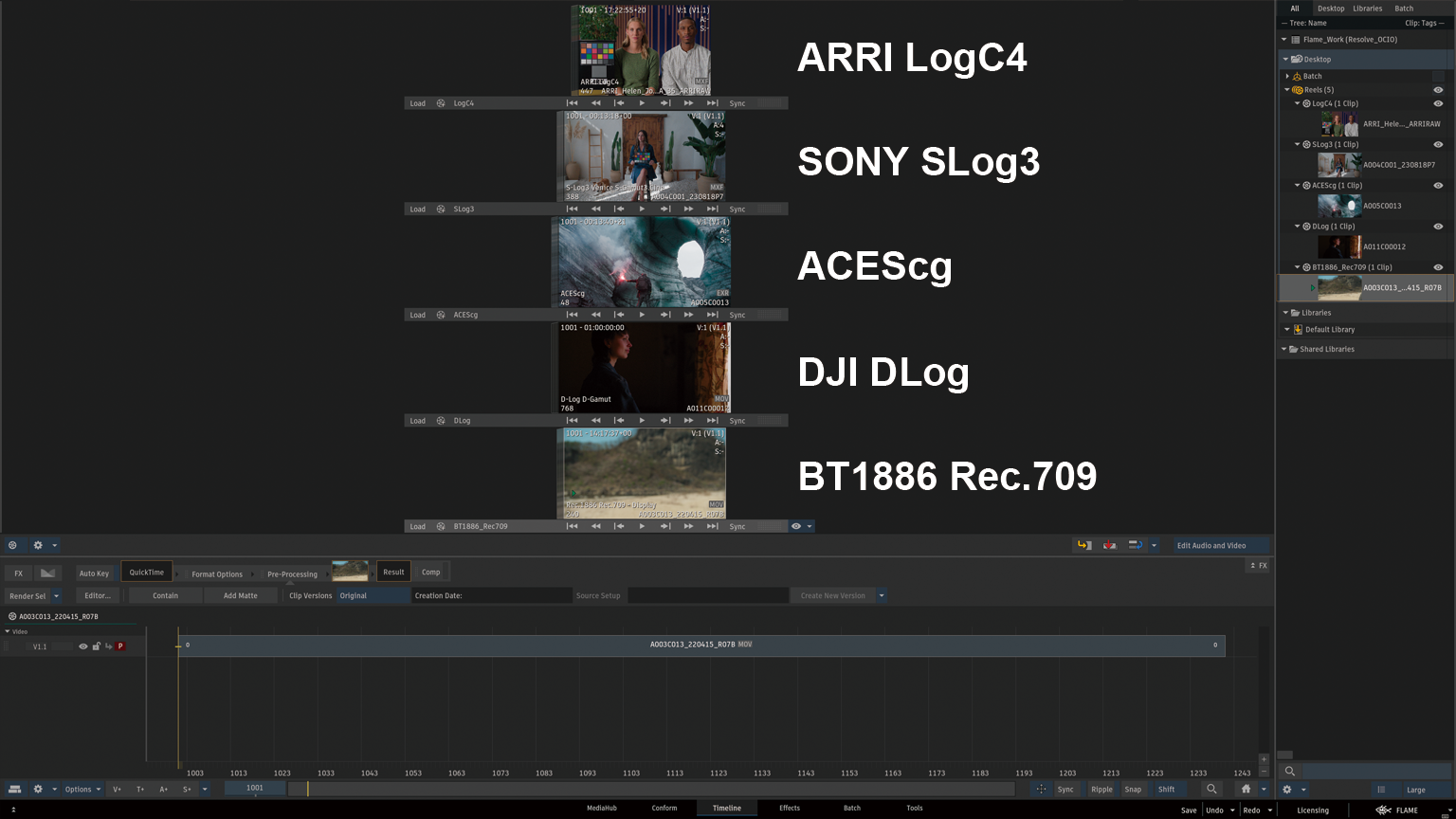Select the Result button
Image resolution: width=1456 pixels, height=819 pixels.
point(393,572)
